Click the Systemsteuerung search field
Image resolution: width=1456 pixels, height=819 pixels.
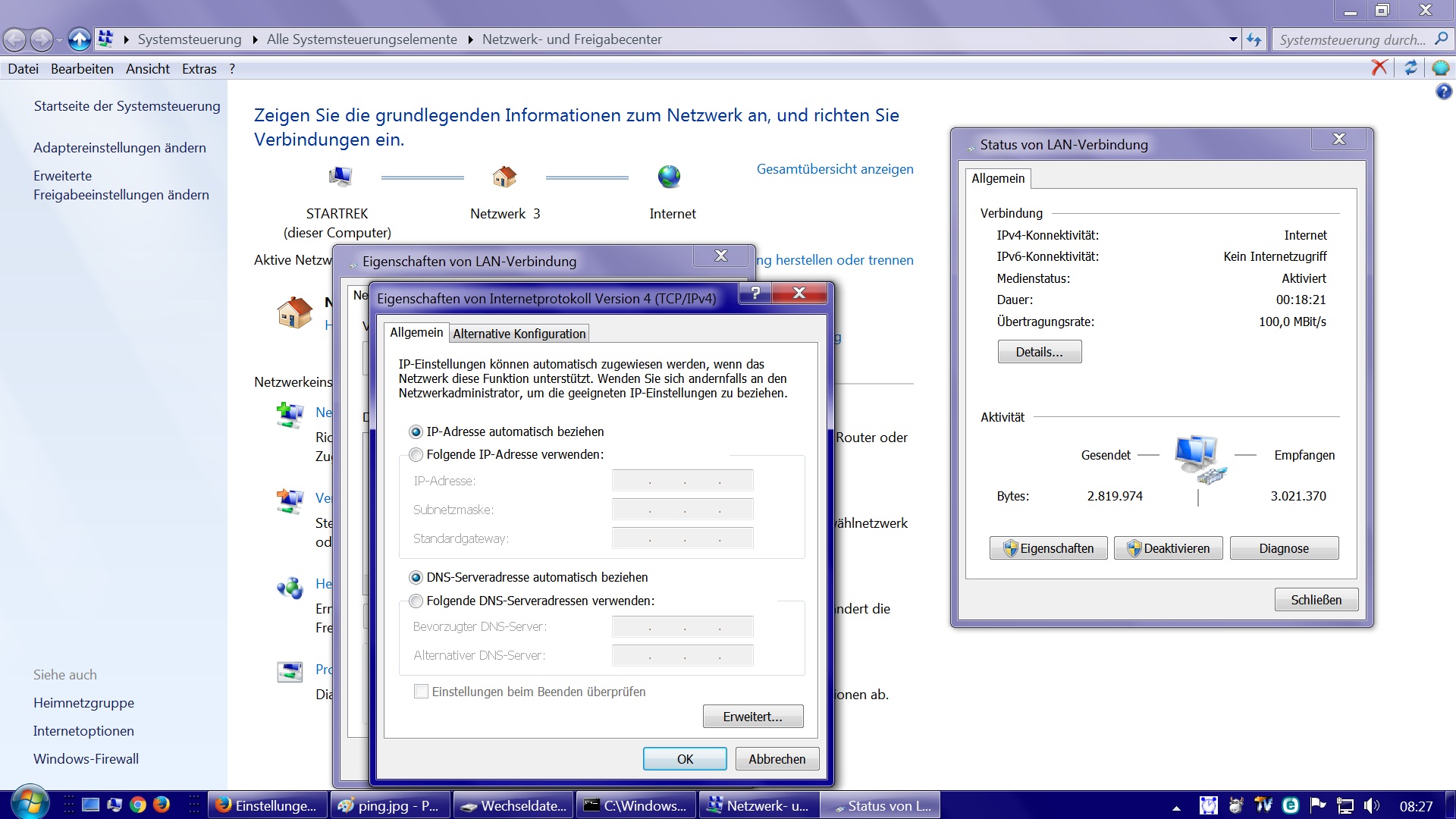point(1351,39)
